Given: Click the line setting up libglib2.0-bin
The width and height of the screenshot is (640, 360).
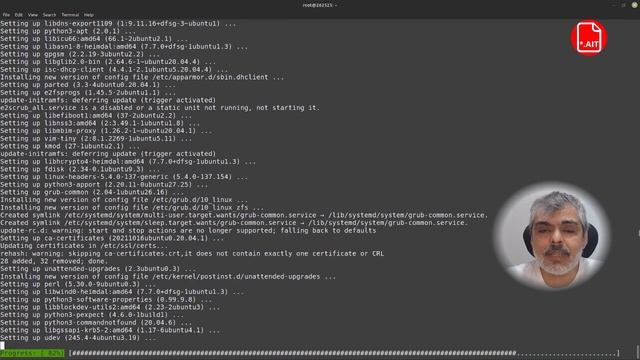Looking at the screenshot, I should (108, 62).
